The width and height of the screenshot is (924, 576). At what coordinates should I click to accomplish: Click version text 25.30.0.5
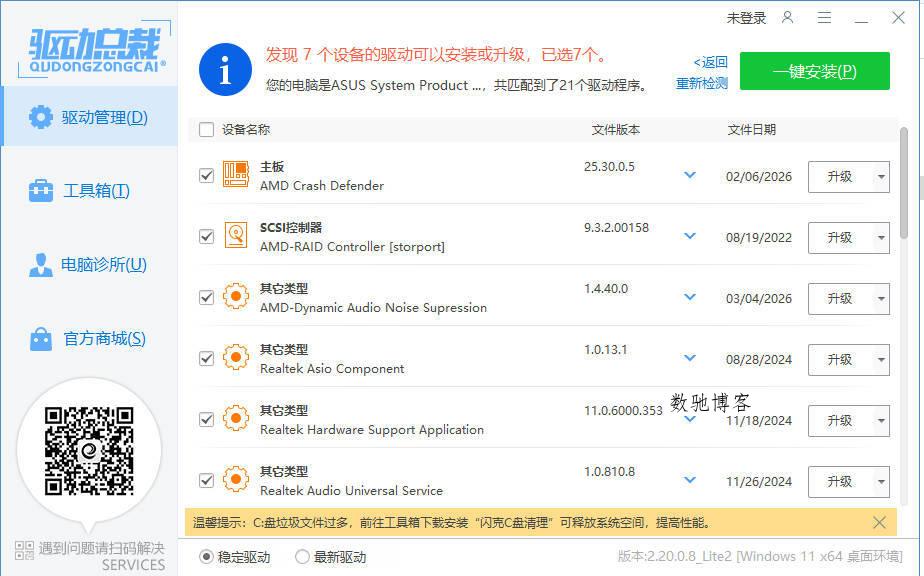pyautogui.click(x=609, y=167)
